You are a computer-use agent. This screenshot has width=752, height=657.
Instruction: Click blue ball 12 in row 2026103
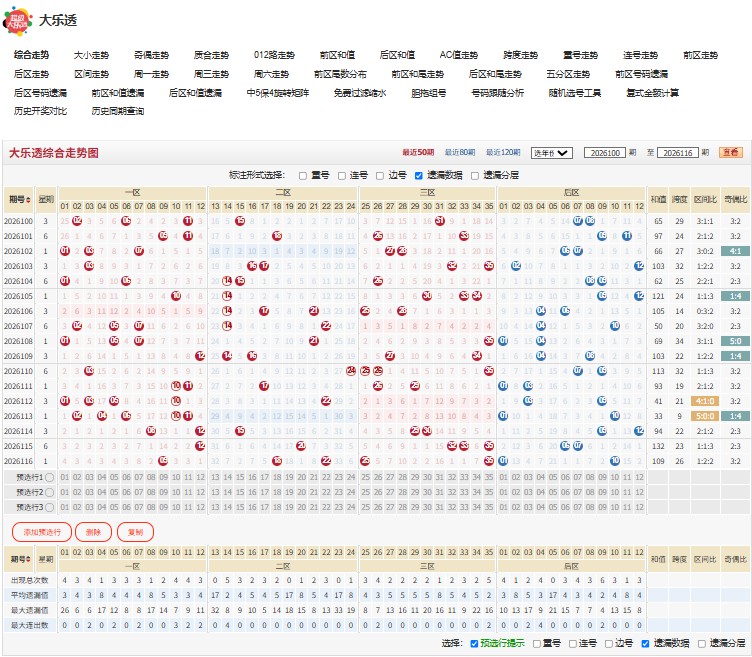(x=639, y=266)
